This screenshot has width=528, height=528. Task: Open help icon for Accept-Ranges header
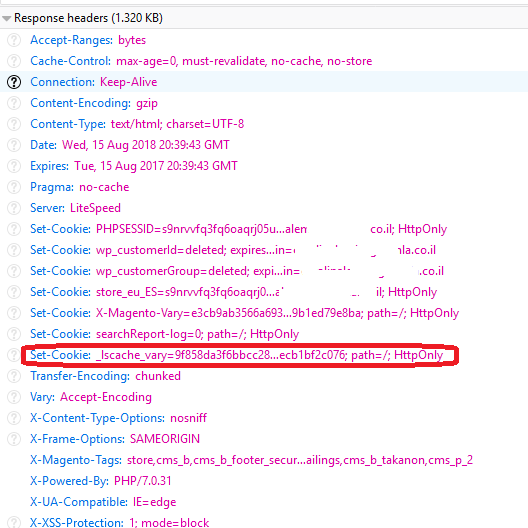point(14,40)
